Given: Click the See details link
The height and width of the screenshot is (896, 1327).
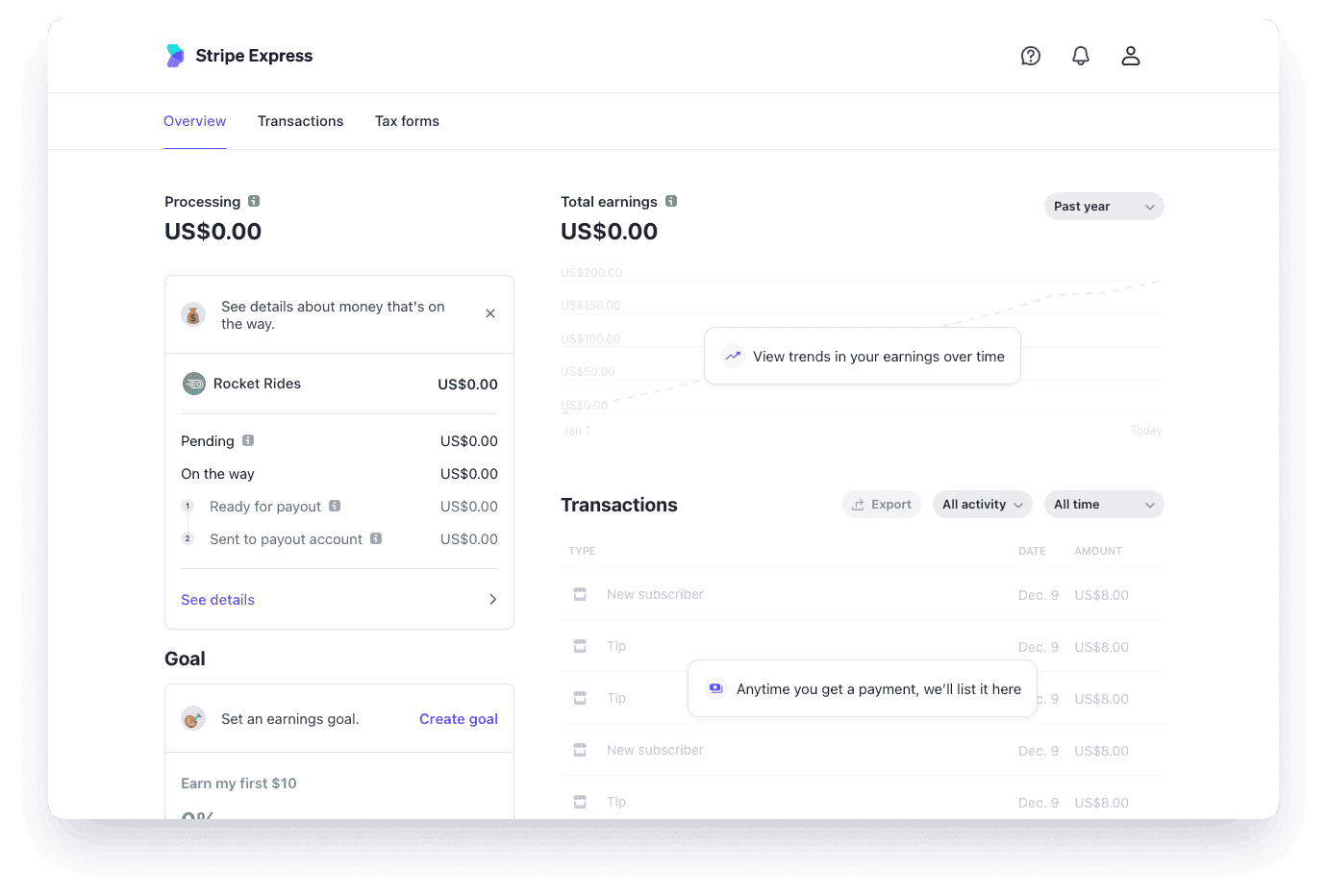Looking at the screenshot, I should pyautogui.click(x=218, y=600).
